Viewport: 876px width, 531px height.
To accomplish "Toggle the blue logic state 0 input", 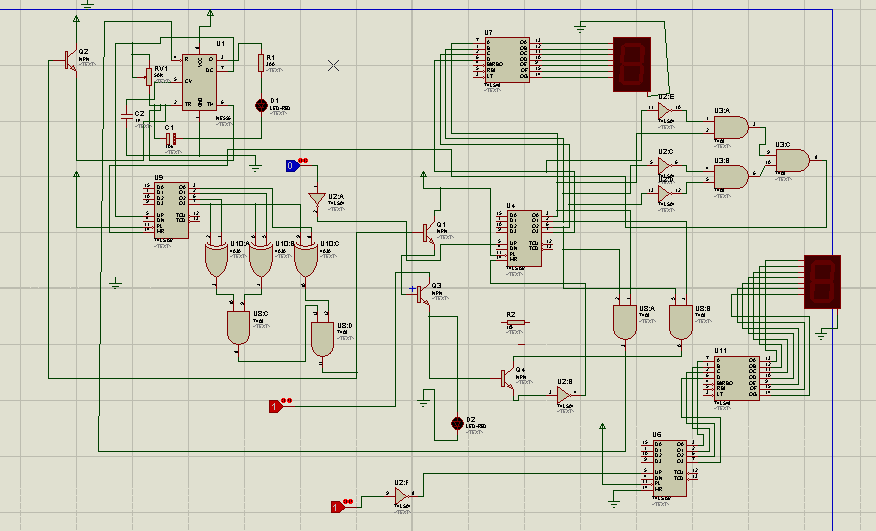I will [x=293, y=166].
